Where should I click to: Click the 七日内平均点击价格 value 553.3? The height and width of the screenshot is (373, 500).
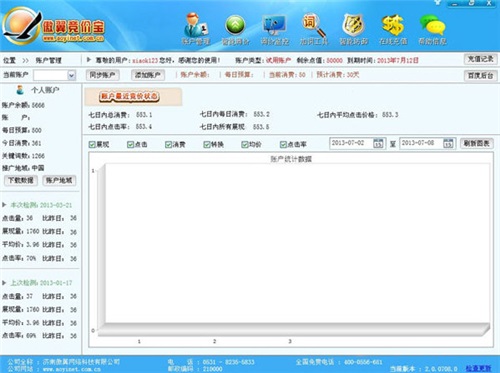click(x=390, y=115)
